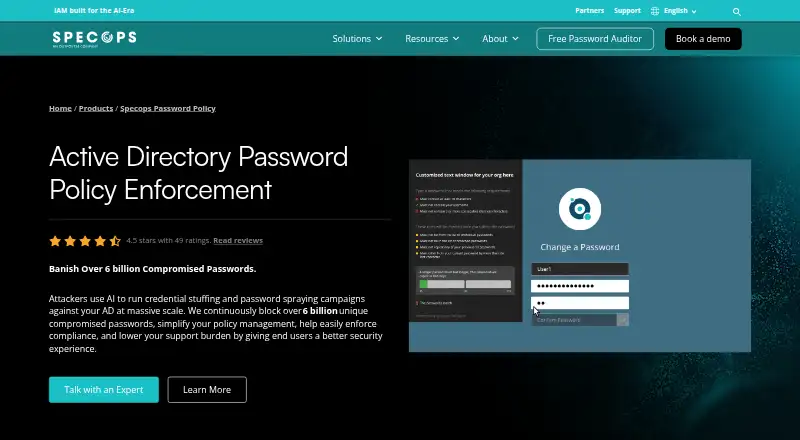Viewport: 800px width, 440px height.
Task: Open the Partners link
Action: coord(589,11)
